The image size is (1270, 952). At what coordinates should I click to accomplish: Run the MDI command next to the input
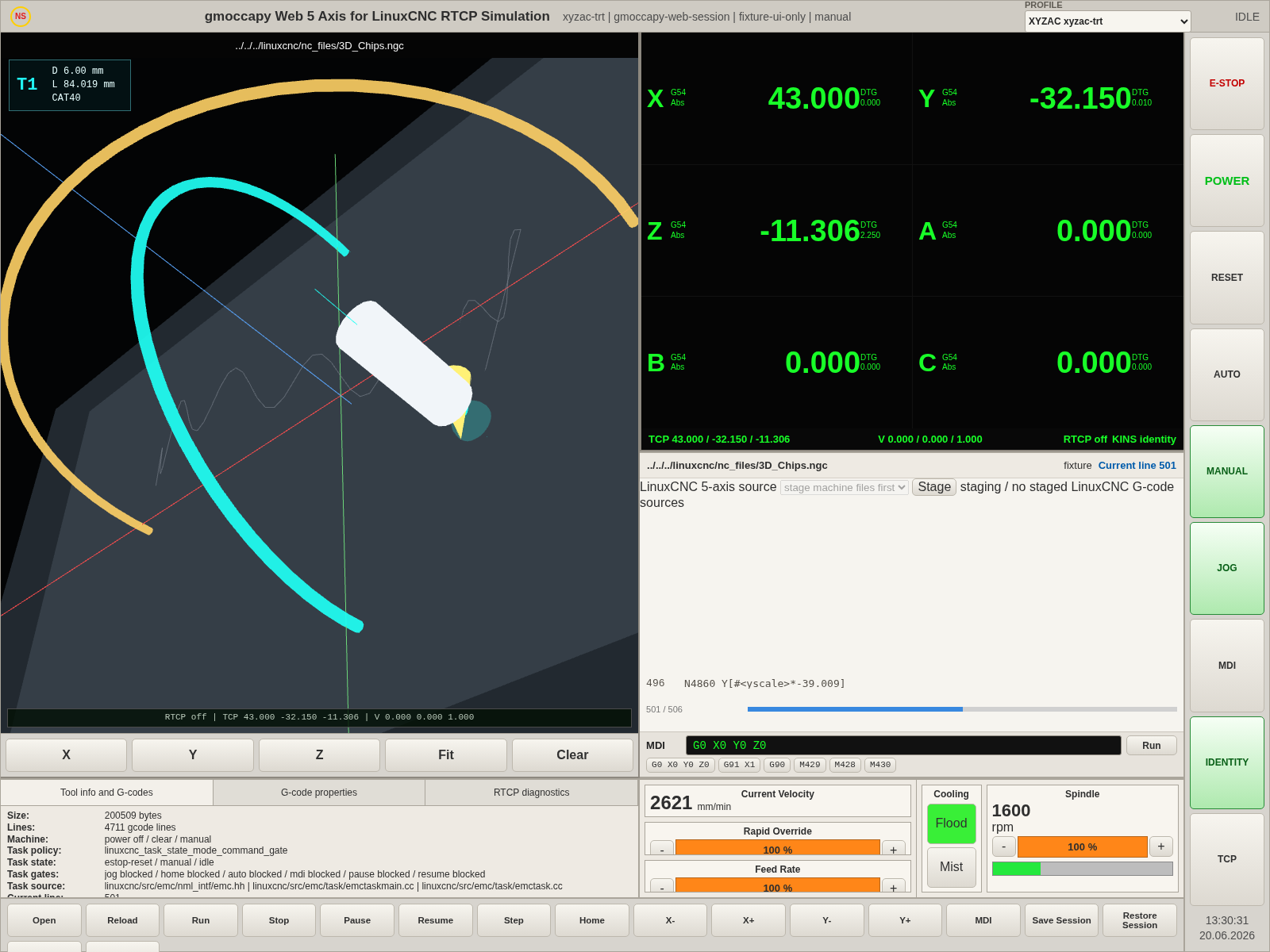[1151, 746]
